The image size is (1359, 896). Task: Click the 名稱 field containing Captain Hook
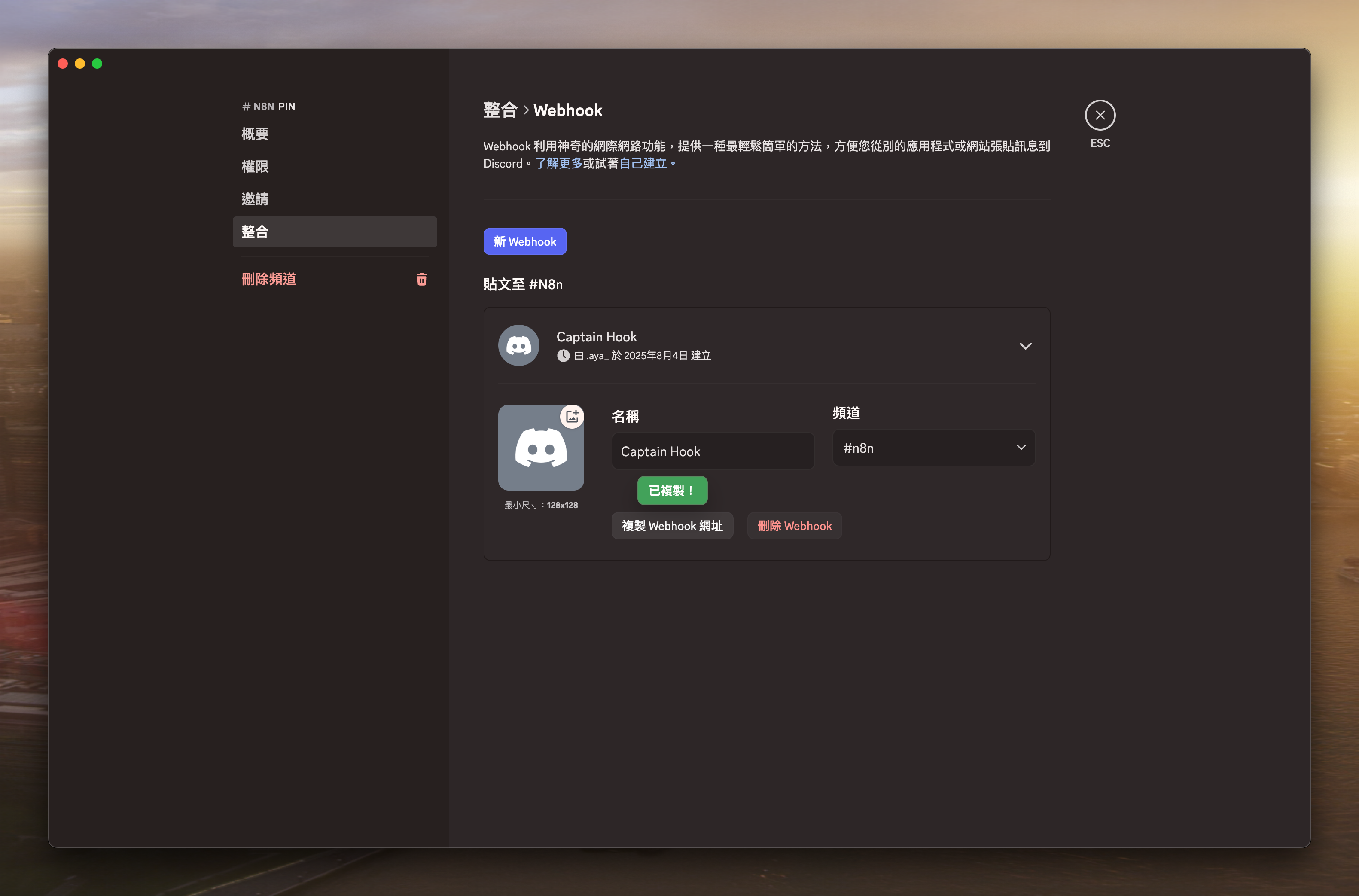pos(712,451)
